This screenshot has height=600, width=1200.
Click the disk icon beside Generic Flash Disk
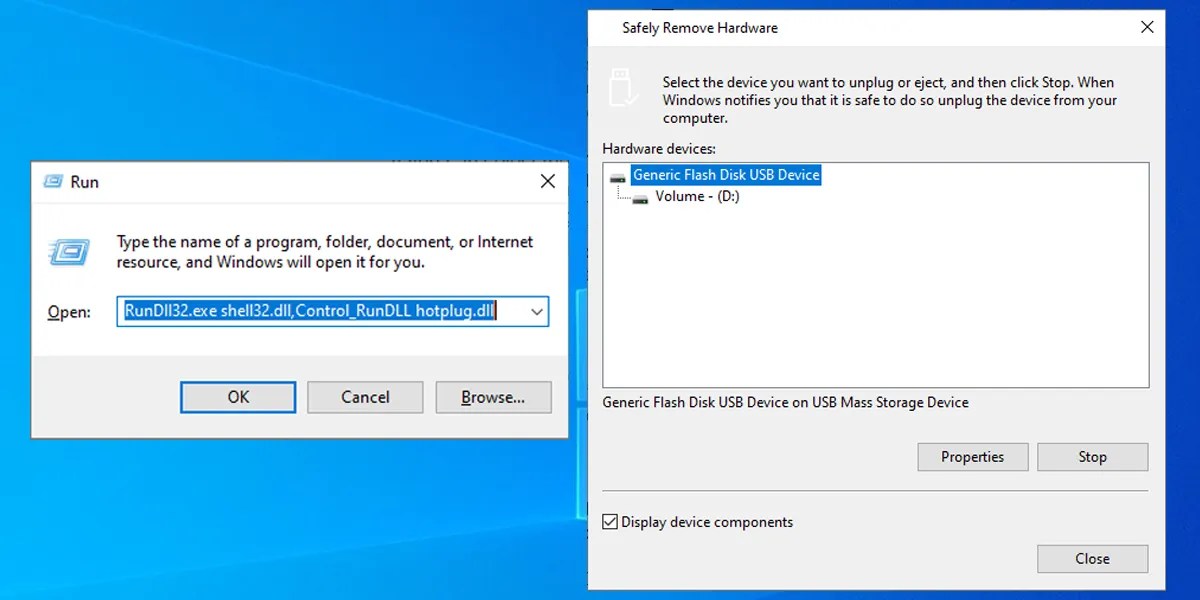(620, 174)
